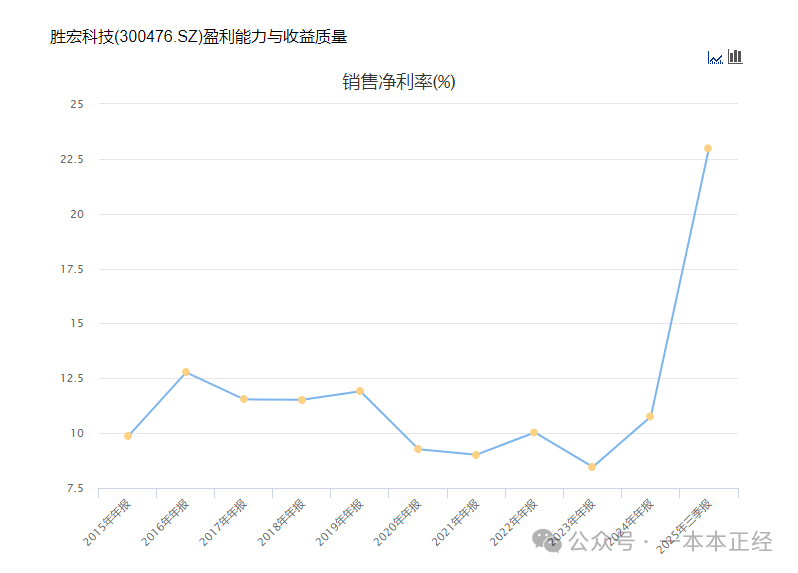The height and width of the screenshot is (573, 798).
Task: Click the 销售净利率(%) chart title
Action: (x=398, y=82)
